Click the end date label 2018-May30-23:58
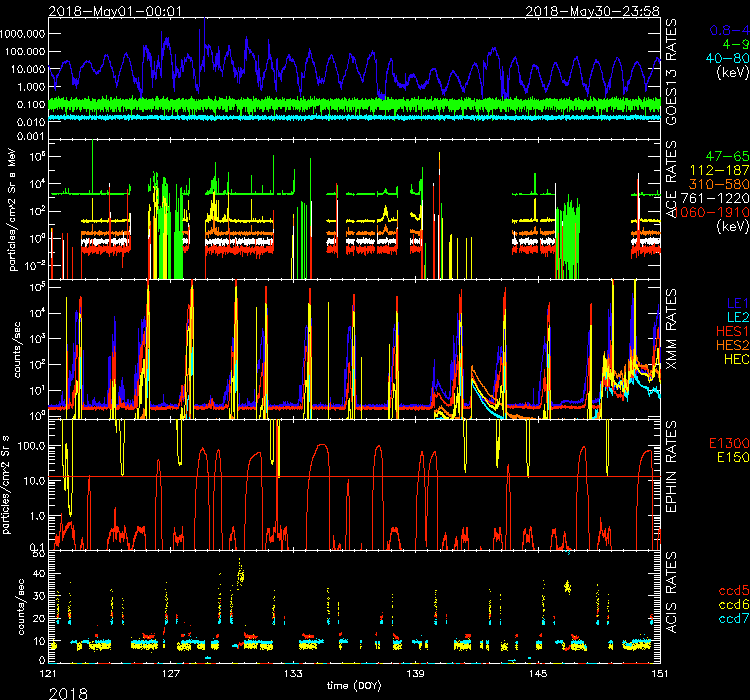 [603, 9]
